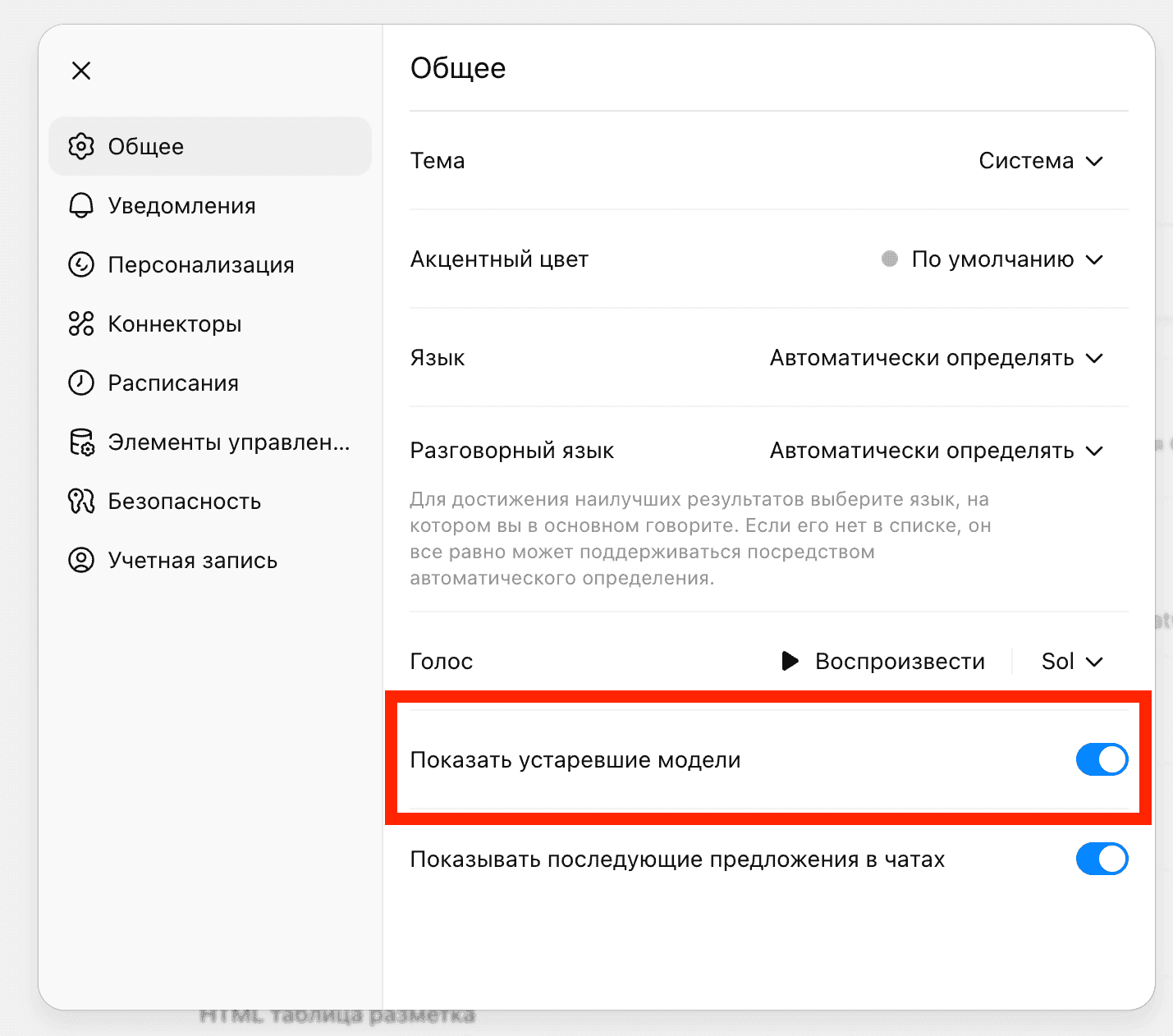The image size is (1173, 1036).
Task: Pick accent color По умолчанию swatch
Action: click(x=890, y=259)
